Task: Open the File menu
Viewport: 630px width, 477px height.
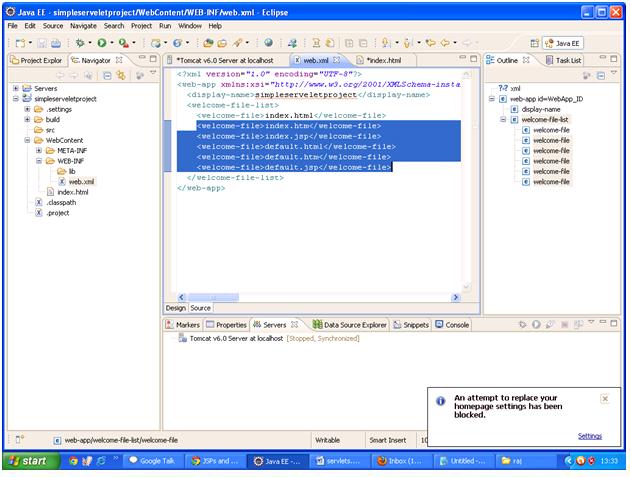Action: 12,26
